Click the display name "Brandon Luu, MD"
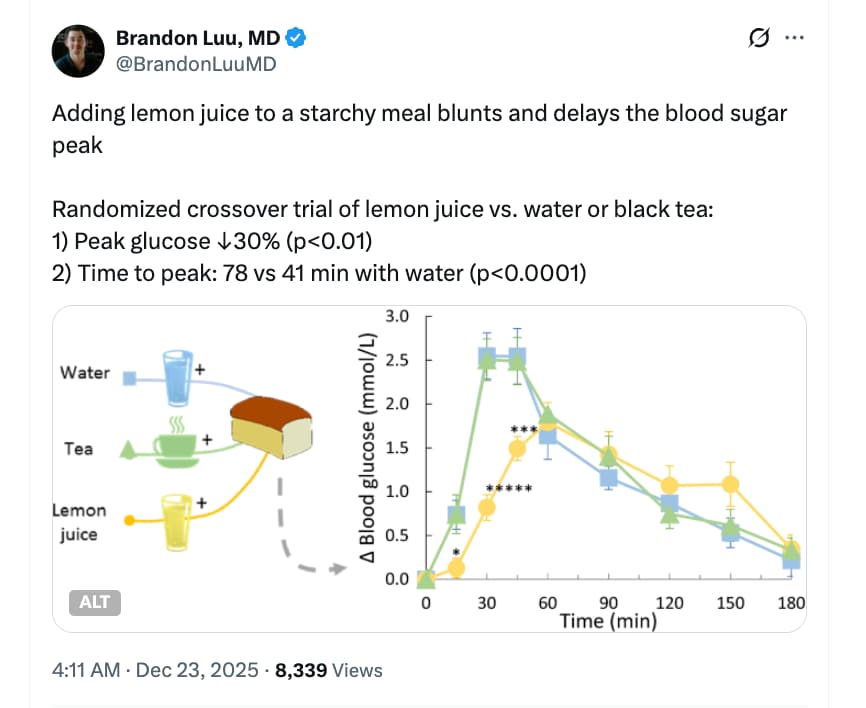Image resolution: width=866 pixels, height=708 pixels. (x=197, y=39)
